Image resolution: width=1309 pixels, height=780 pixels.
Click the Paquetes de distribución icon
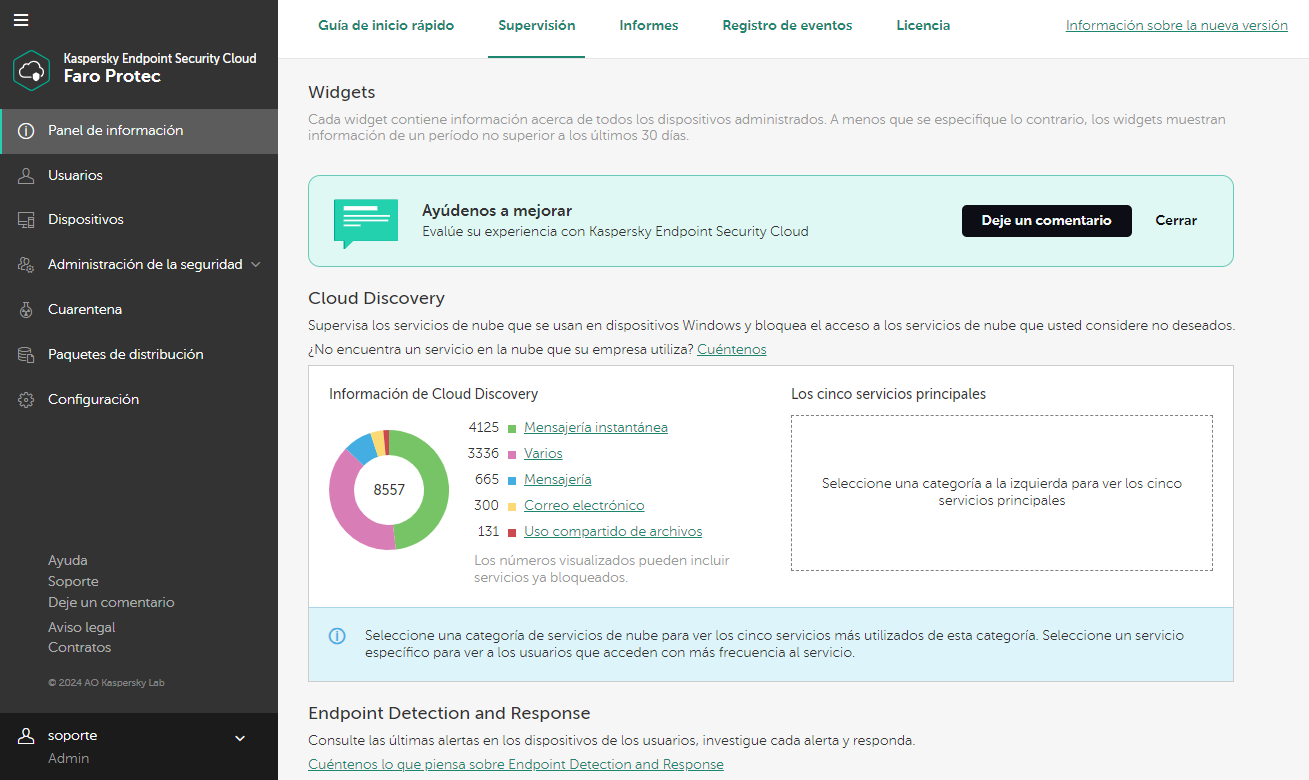pos(27,355)
